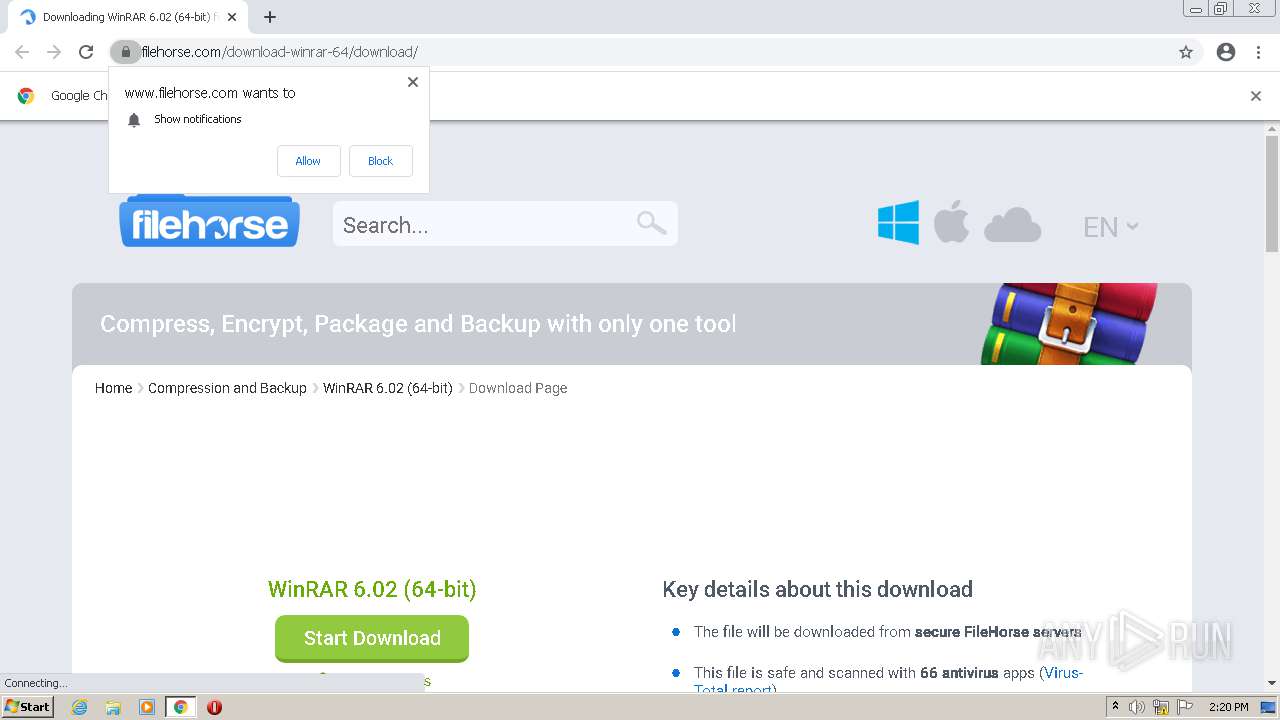Open File Explorer folder in taskbar
Viewport: 1280px width, 720px height.
pos(113,707)
